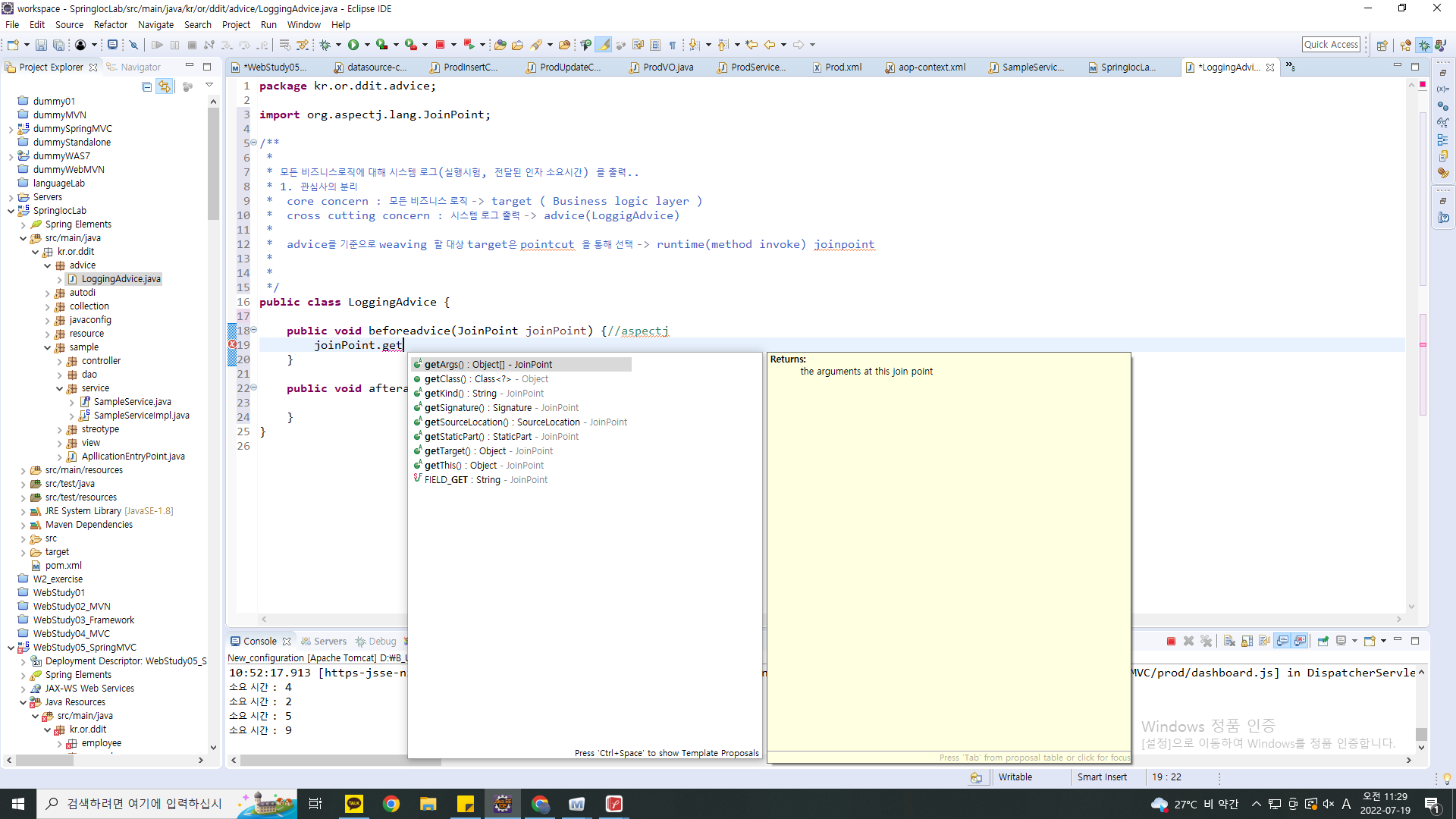The width and height of the screenshot is (1456, 819).
Task: Collapse the fold marker at line 18
Action: [254, 331]
